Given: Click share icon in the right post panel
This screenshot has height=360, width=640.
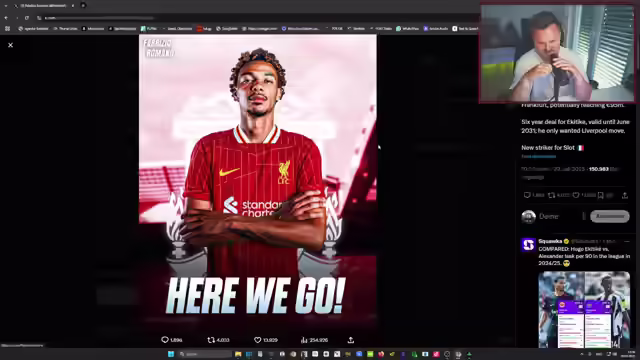Looking at the screenshot, I should [x=625, y=196].
